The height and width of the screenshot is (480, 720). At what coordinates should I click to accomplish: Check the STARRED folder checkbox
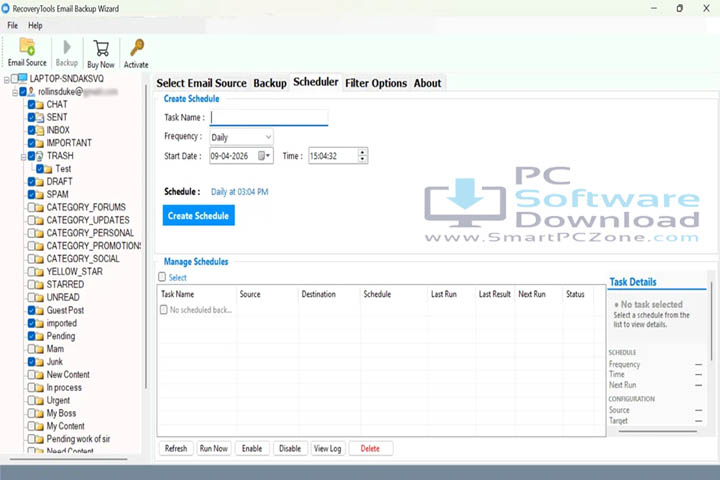(31, 284)
